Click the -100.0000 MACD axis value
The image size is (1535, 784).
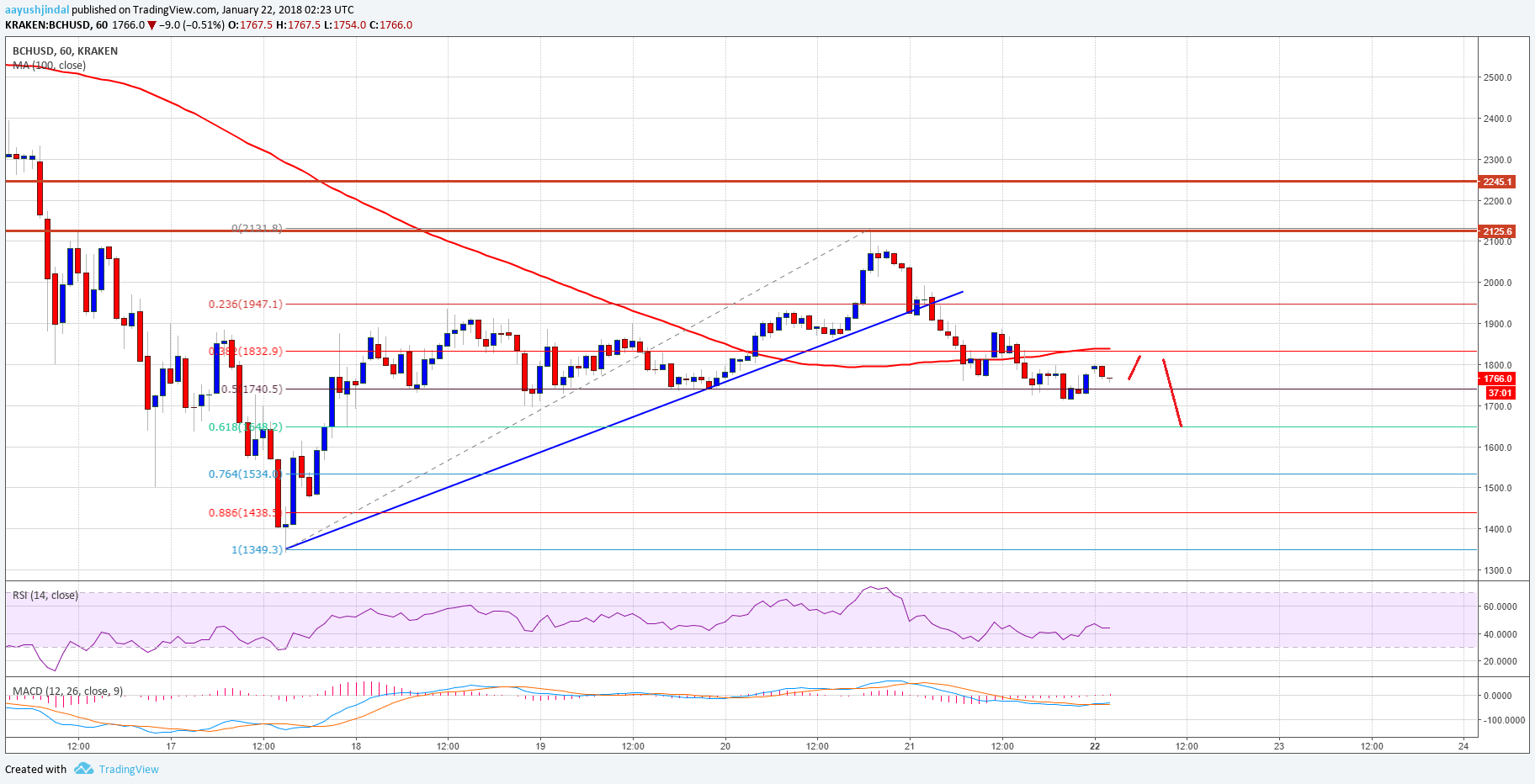[1504, 720]
